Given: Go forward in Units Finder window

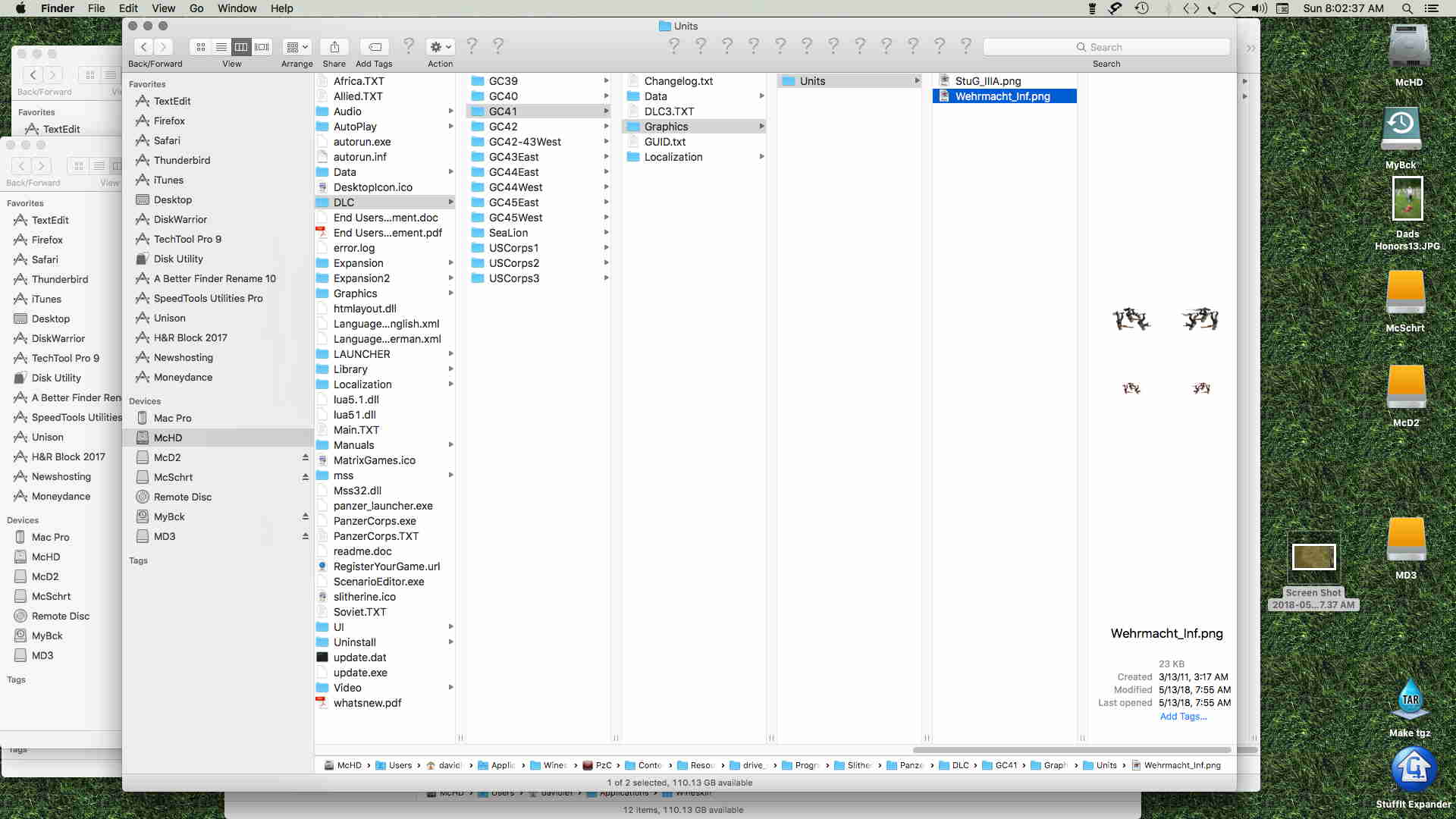Looking at the screenshot, I should click(163, 47).
